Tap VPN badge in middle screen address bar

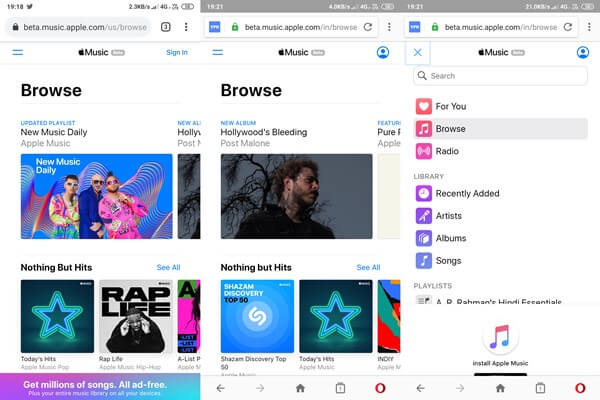tap(215, 27)
